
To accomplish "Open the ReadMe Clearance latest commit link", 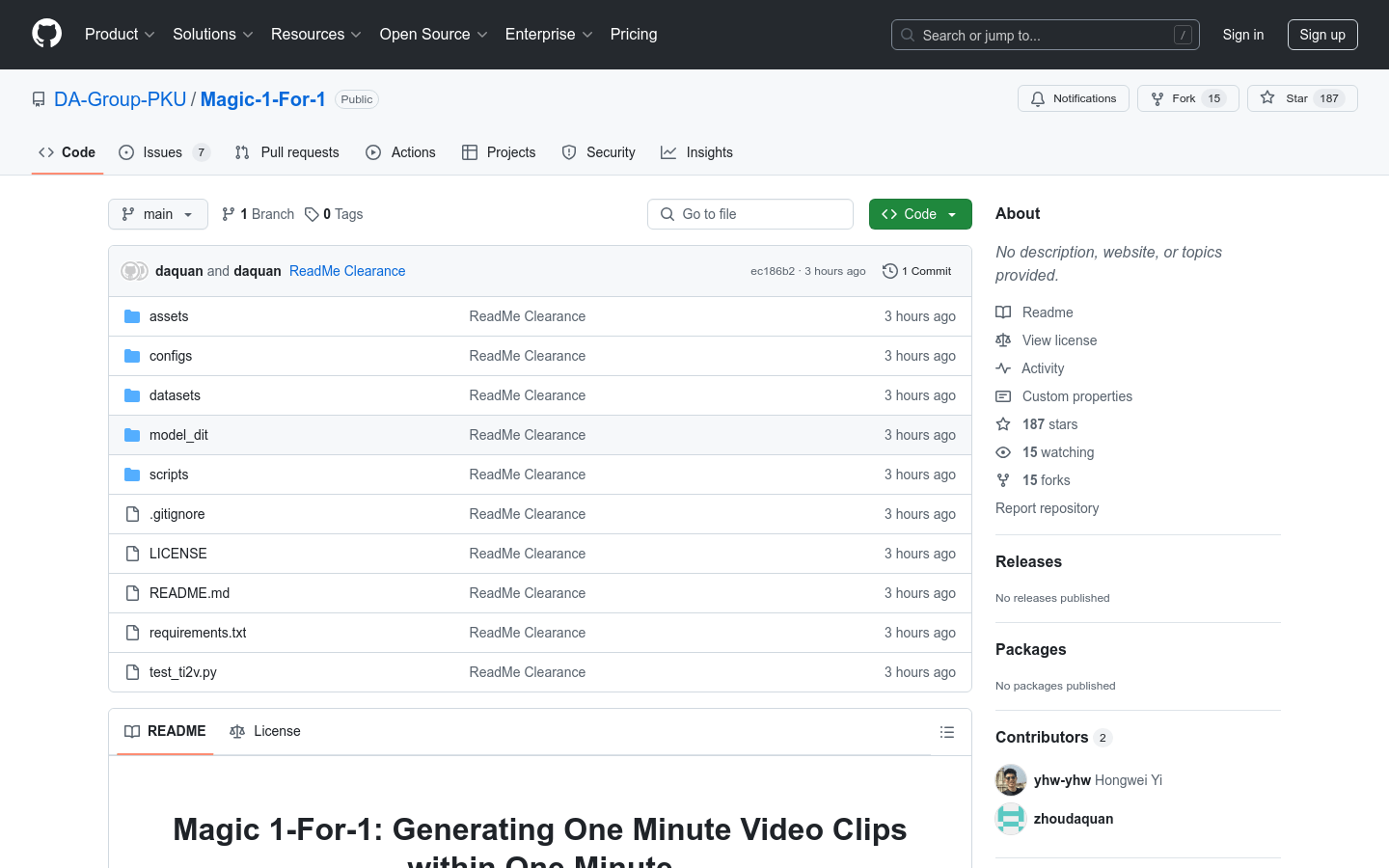I will [347, 271].
